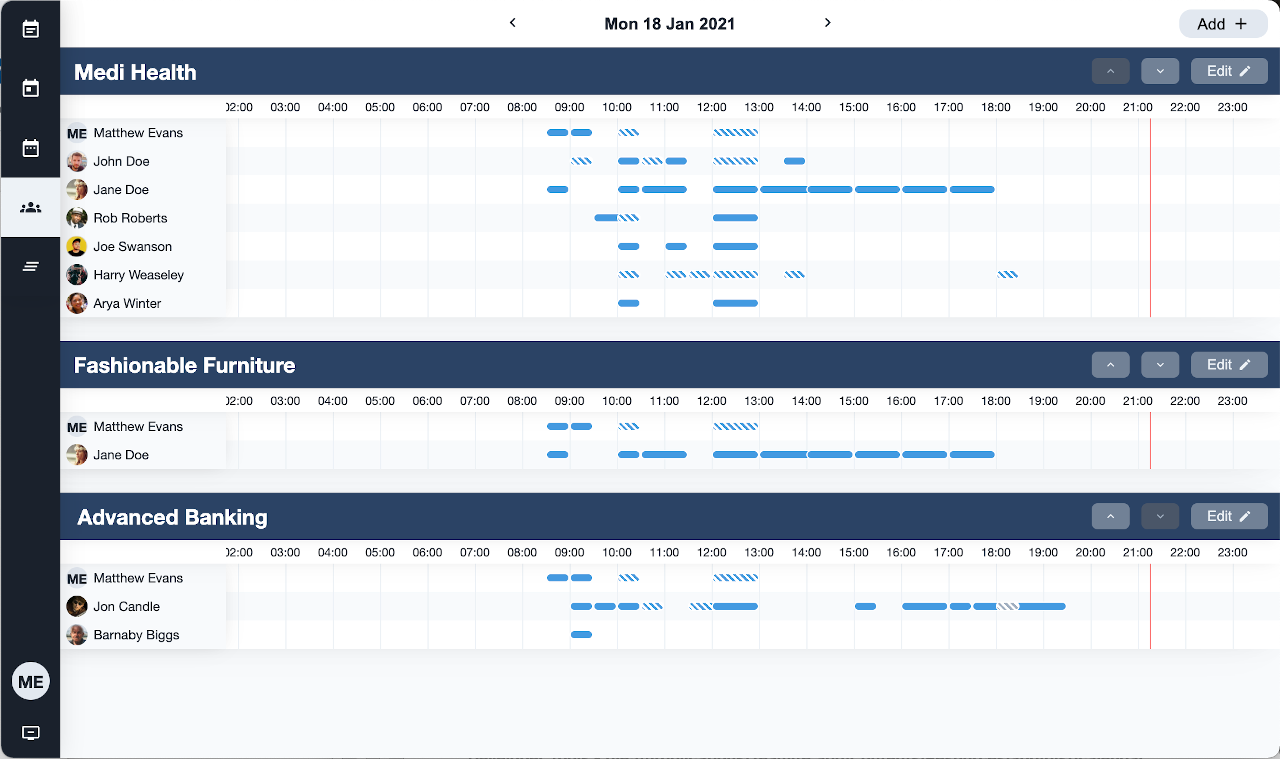Open the agenda view in the sidebar
Viewport: 1280px width, 759px height.
(x=30, y=30)
